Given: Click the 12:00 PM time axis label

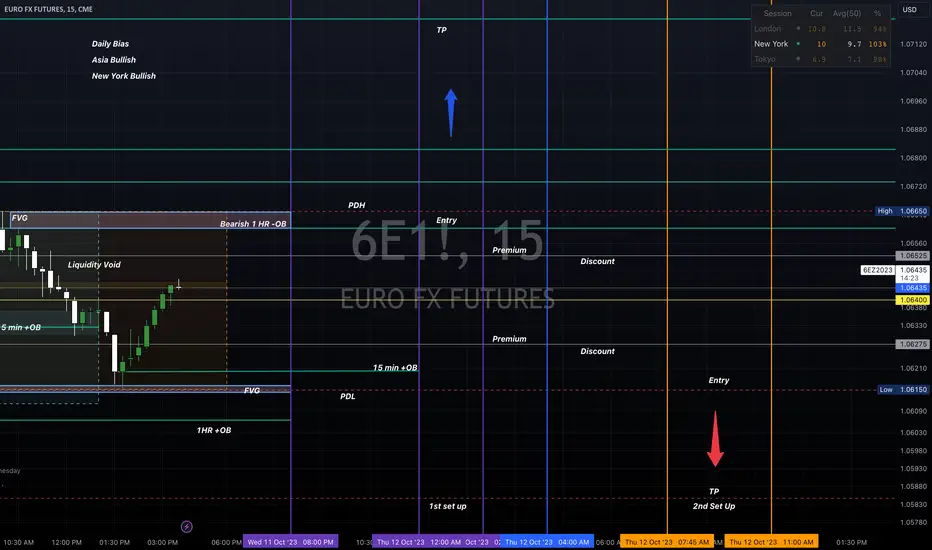Looking at the screenshot, I should tap(67, 542).
